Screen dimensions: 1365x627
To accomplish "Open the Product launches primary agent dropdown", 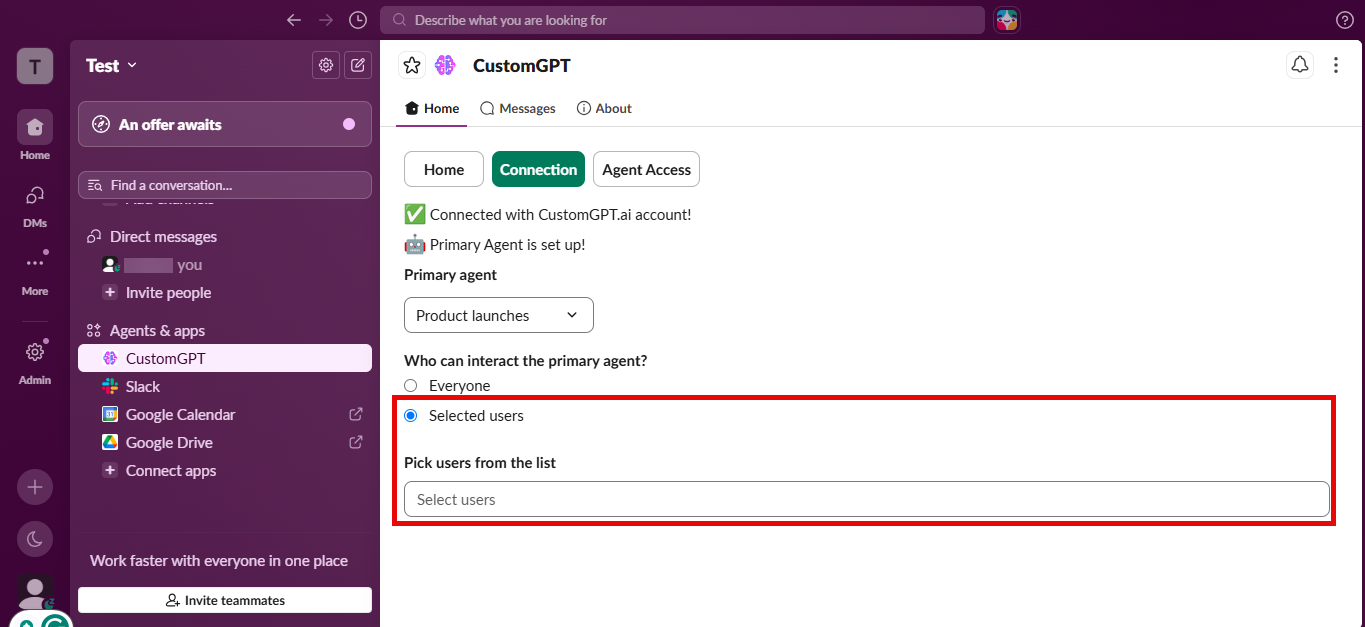I will pos(499,315).
